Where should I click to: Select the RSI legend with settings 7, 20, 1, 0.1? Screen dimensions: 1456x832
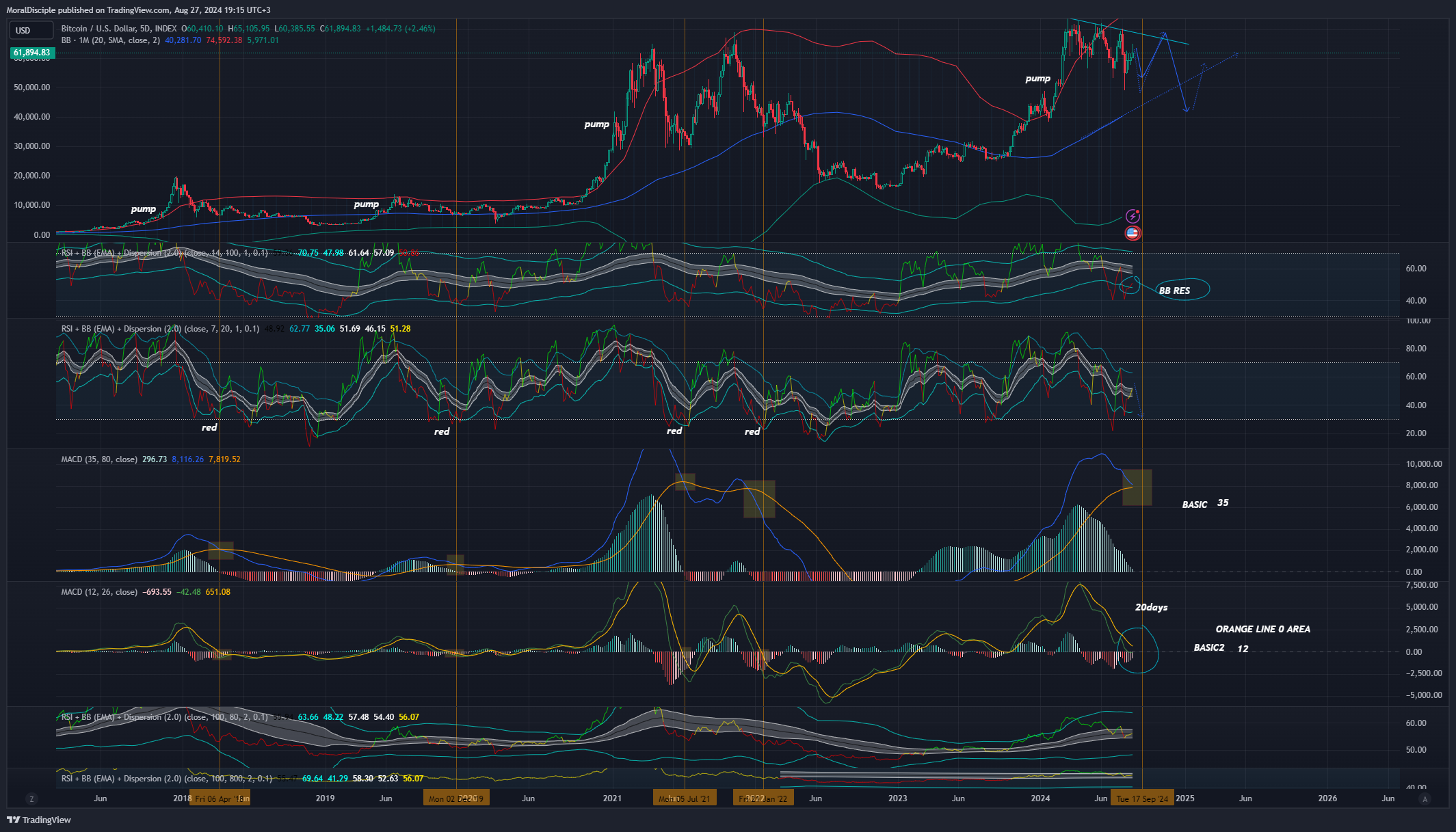160,329
